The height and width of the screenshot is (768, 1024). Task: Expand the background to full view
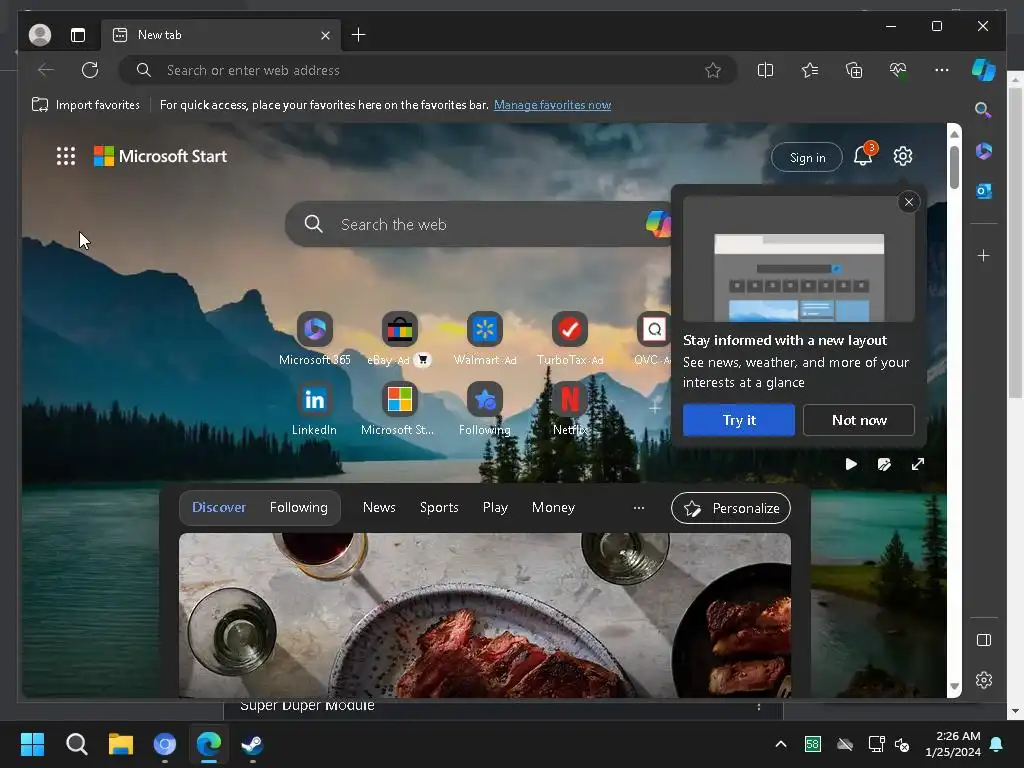click(x=918, y=464)
